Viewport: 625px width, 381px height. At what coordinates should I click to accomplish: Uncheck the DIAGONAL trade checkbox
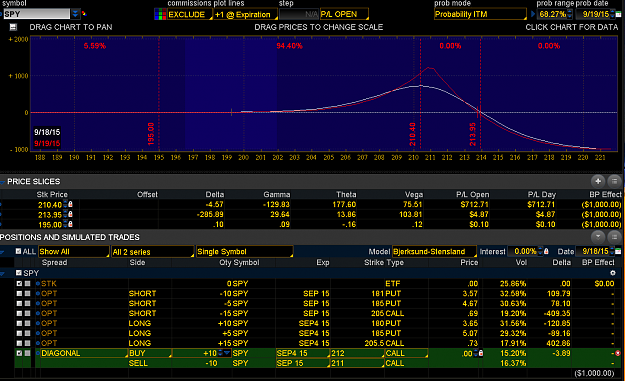[19, 353]
